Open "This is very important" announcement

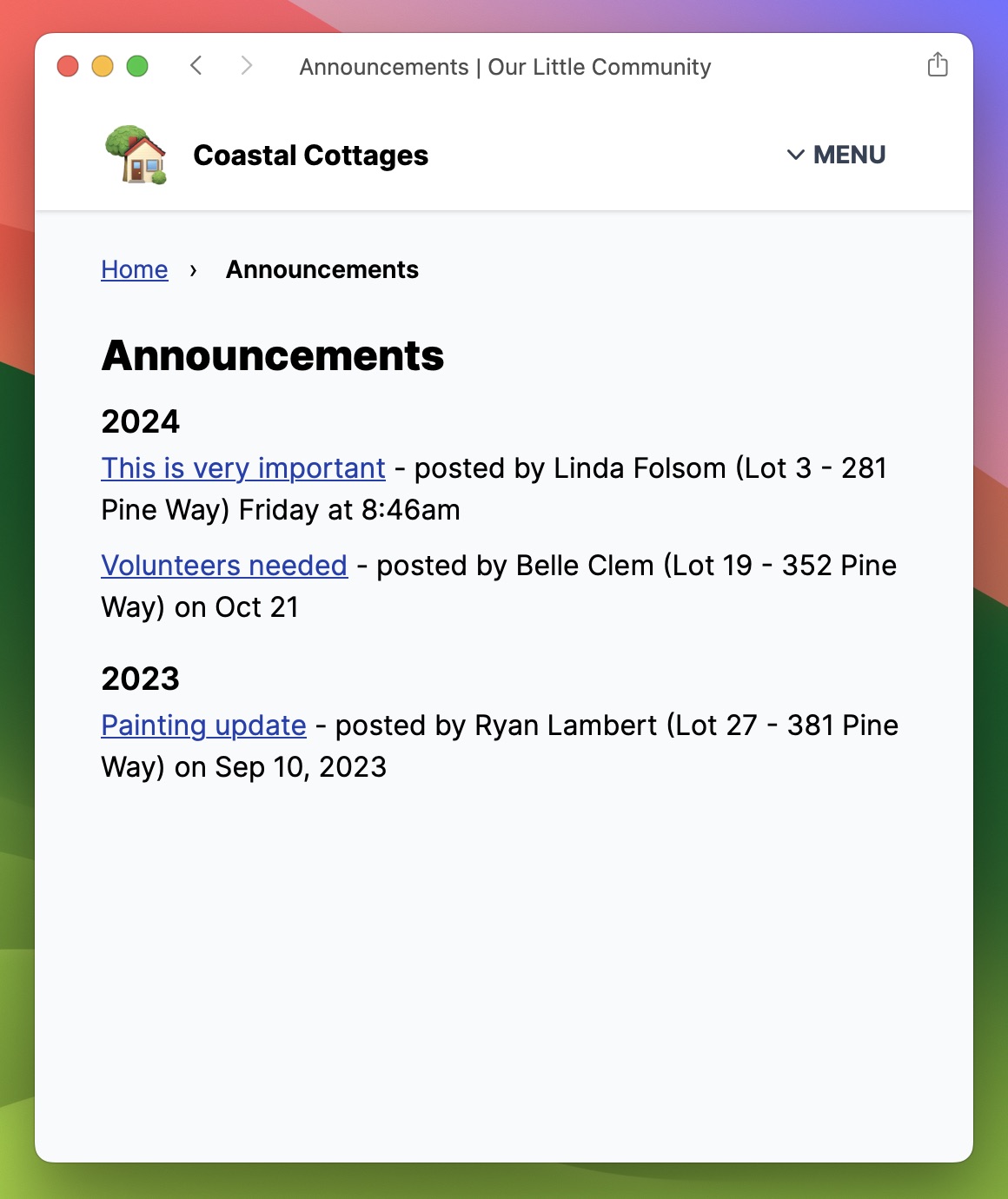[243, 468]
